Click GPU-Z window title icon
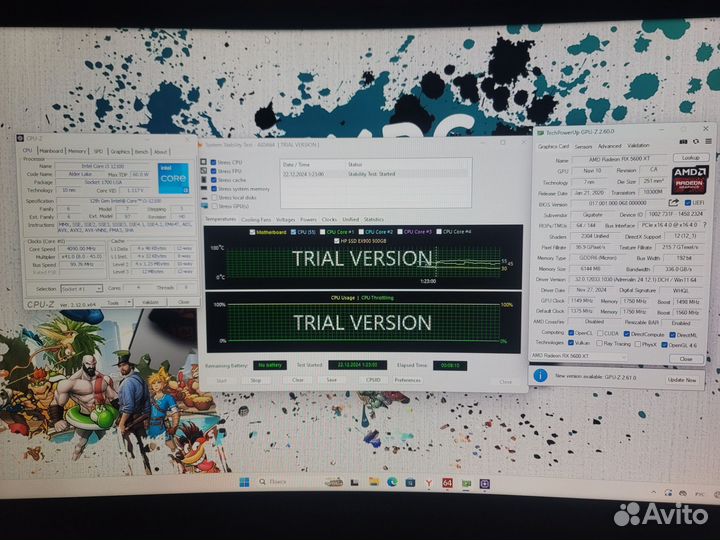720x540 pixels. 540,133
